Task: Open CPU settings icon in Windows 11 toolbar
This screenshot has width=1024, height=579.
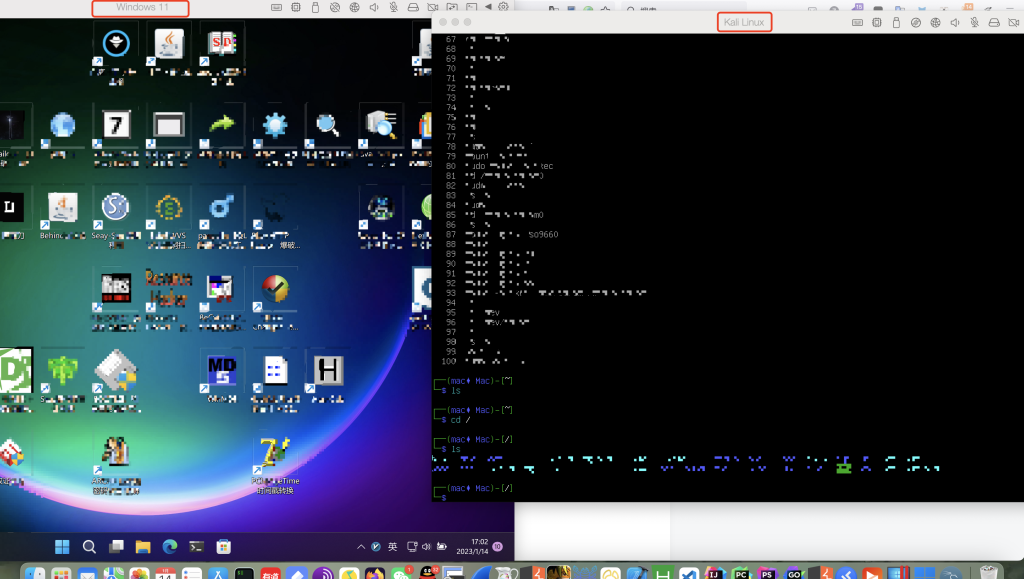Action: [x=296, y=7]
